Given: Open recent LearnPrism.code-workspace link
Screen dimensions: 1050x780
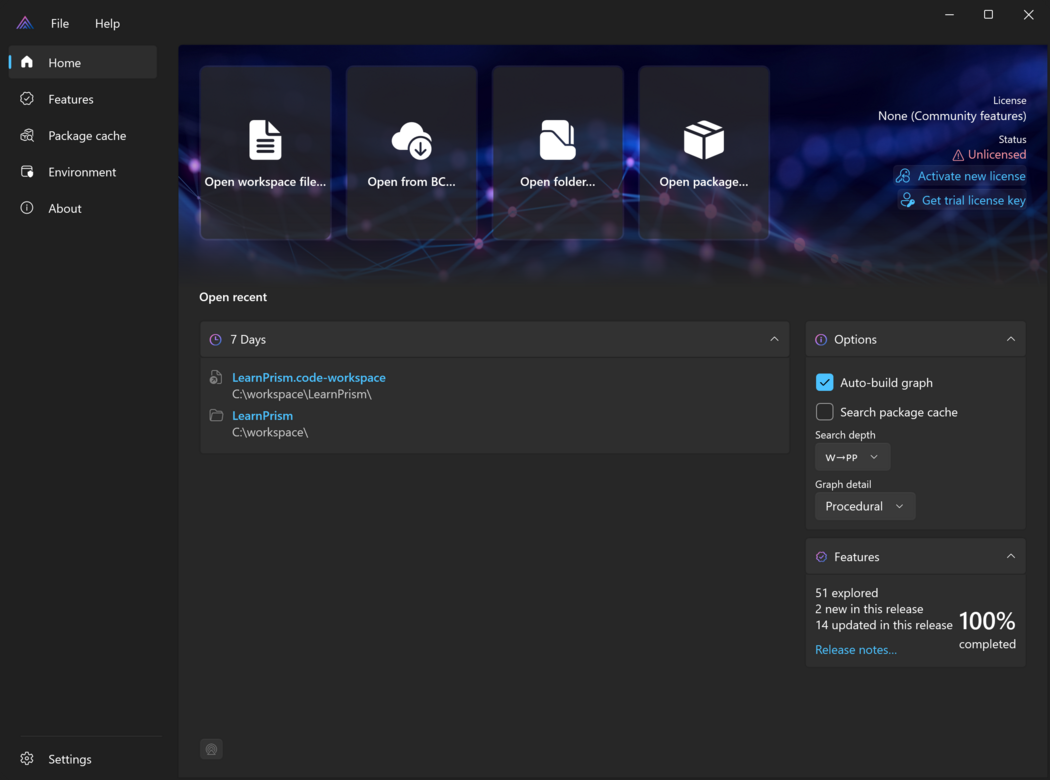Looking at the screenshot, I should tap(309, 378).
